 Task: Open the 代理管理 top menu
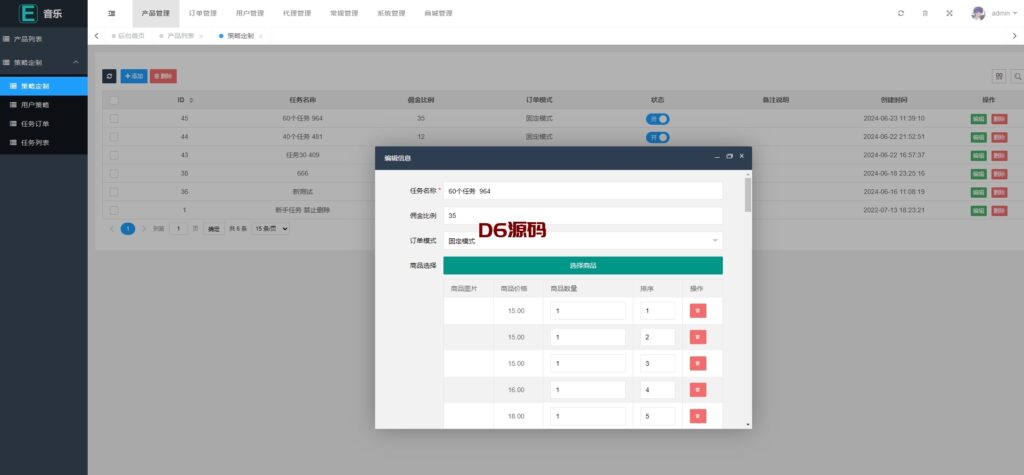(x=297, y=13)
